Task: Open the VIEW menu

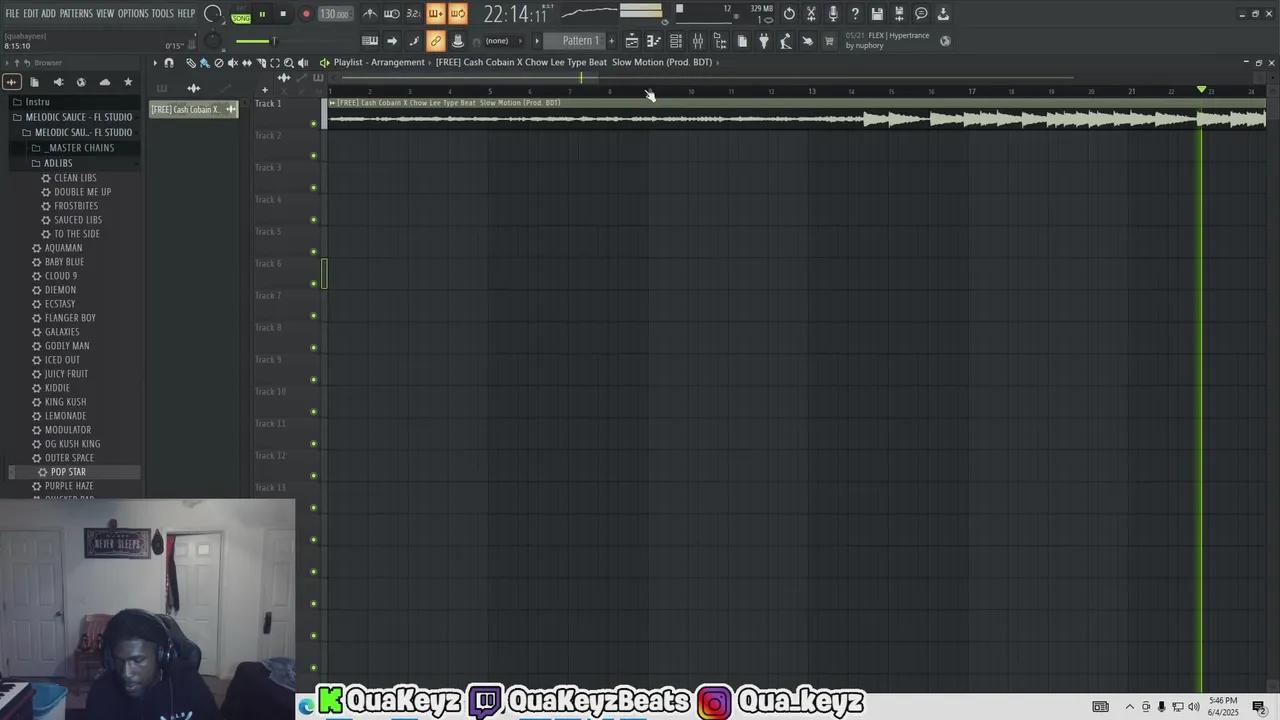Action: coord(105,14)
